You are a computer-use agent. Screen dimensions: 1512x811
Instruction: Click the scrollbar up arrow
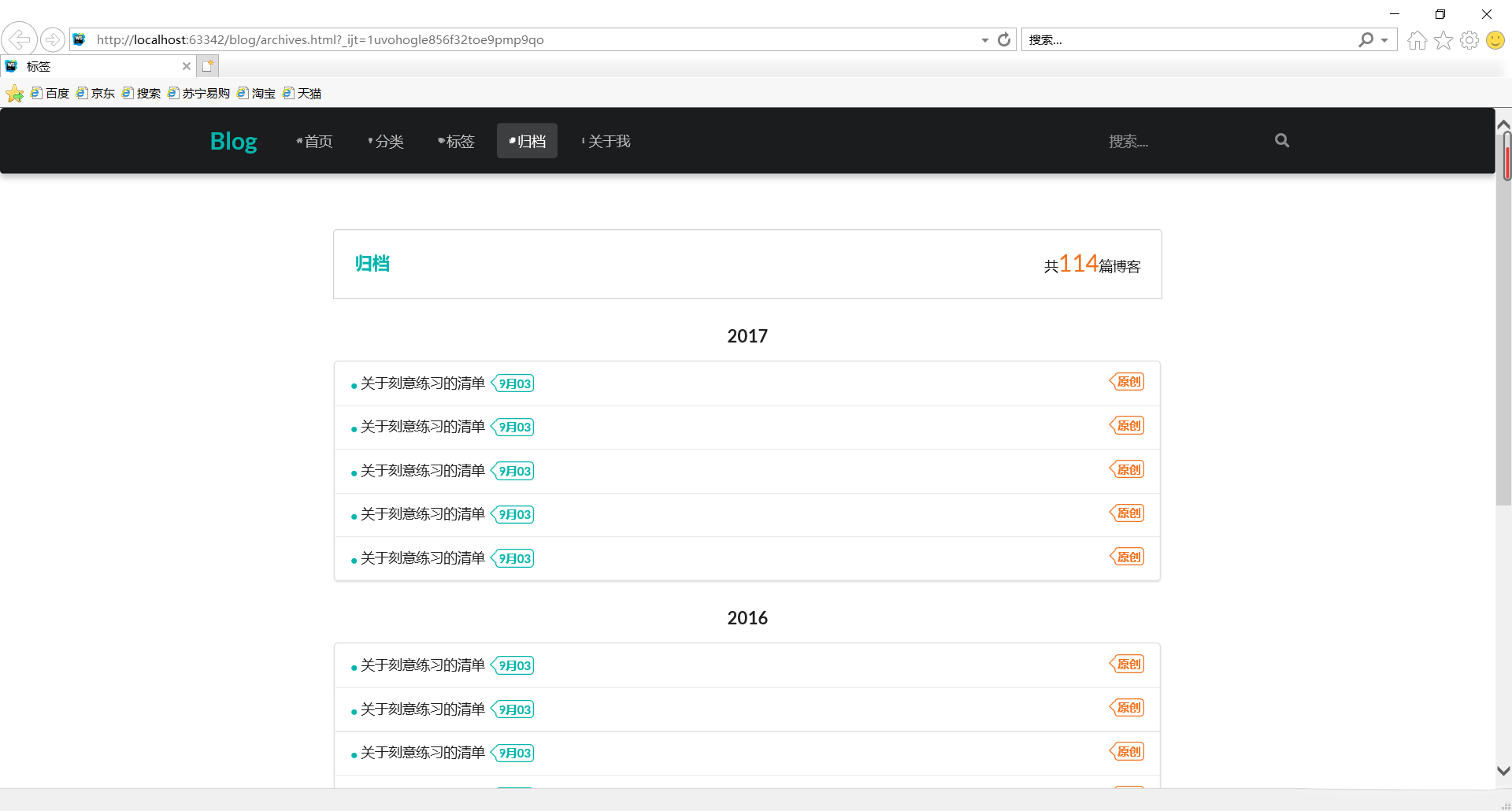(1503, 124)
